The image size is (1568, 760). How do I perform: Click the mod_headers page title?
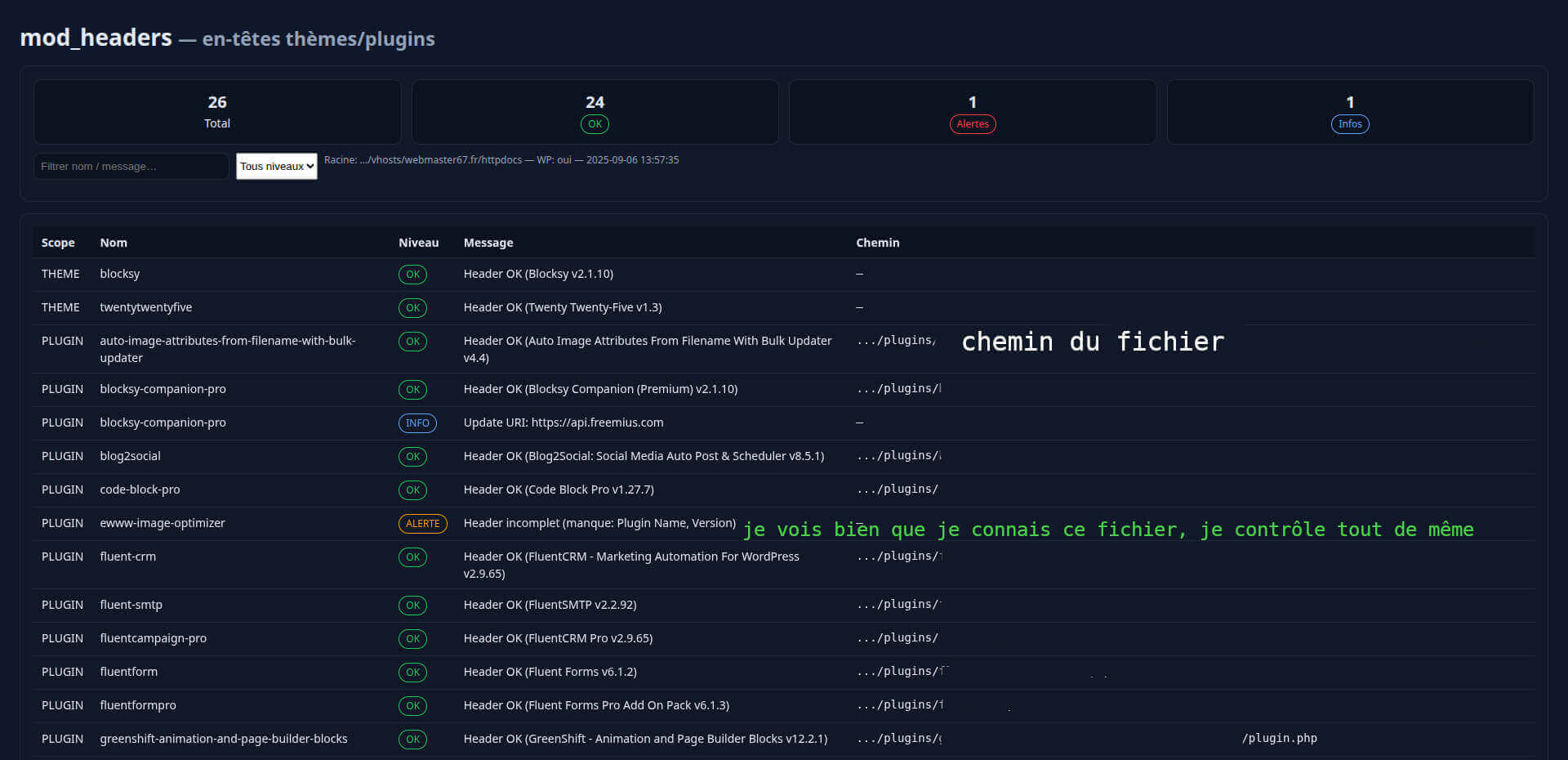click(x=96, y=37)
